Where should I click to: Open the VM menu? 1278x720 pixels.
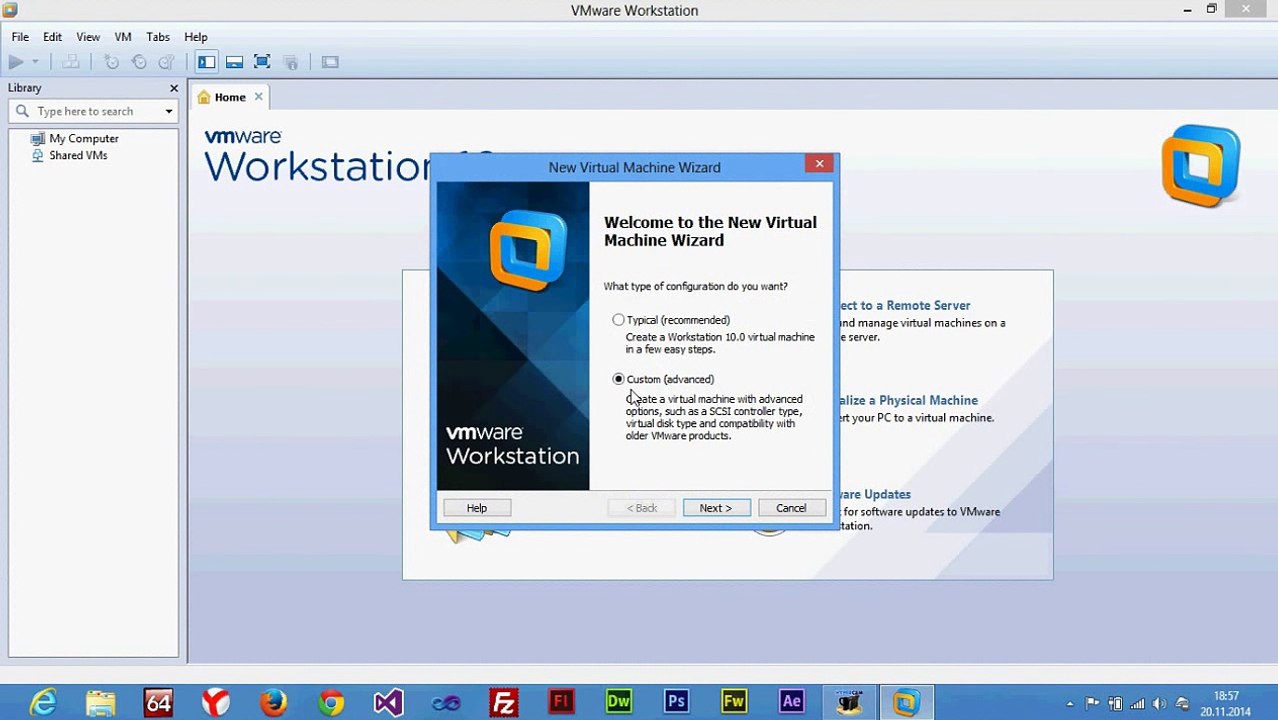tap(123, 37)
